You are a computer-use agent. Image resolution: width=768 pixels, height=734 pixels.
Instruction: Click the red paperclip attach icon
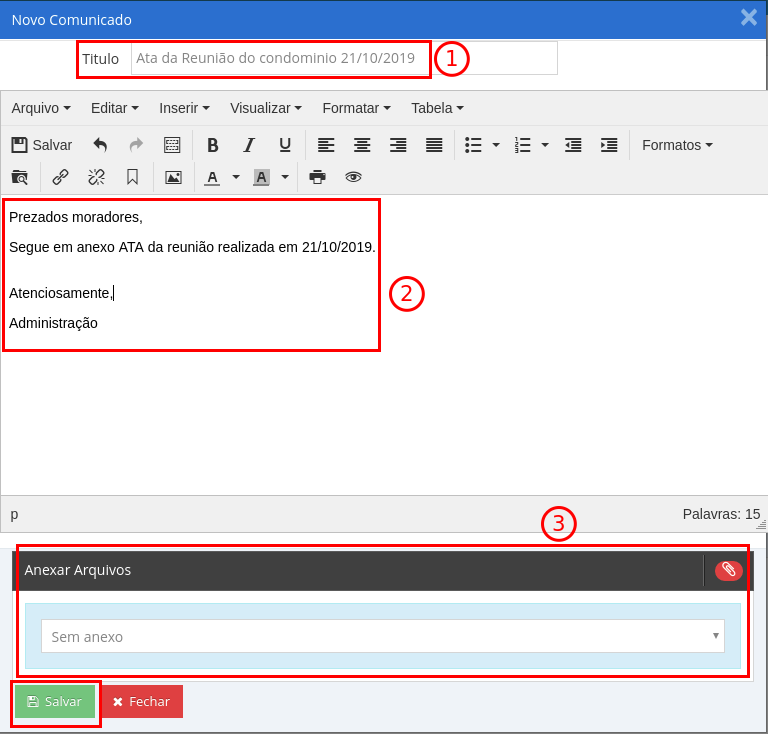729,570
